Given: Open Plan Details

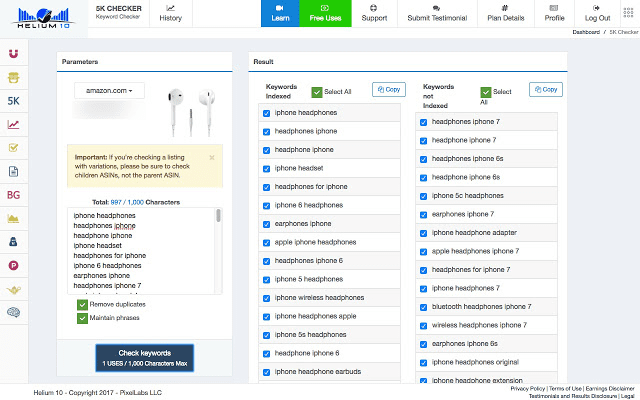Looking at the screenshot, I should [506, 13].
